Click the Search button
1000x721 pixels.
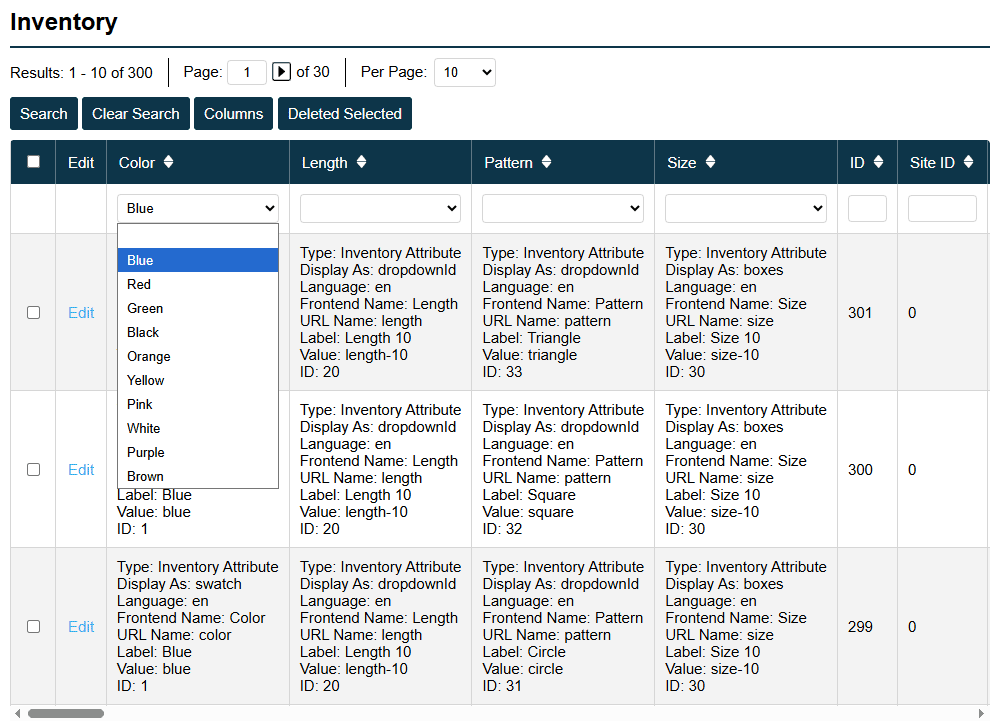(44, 113)
